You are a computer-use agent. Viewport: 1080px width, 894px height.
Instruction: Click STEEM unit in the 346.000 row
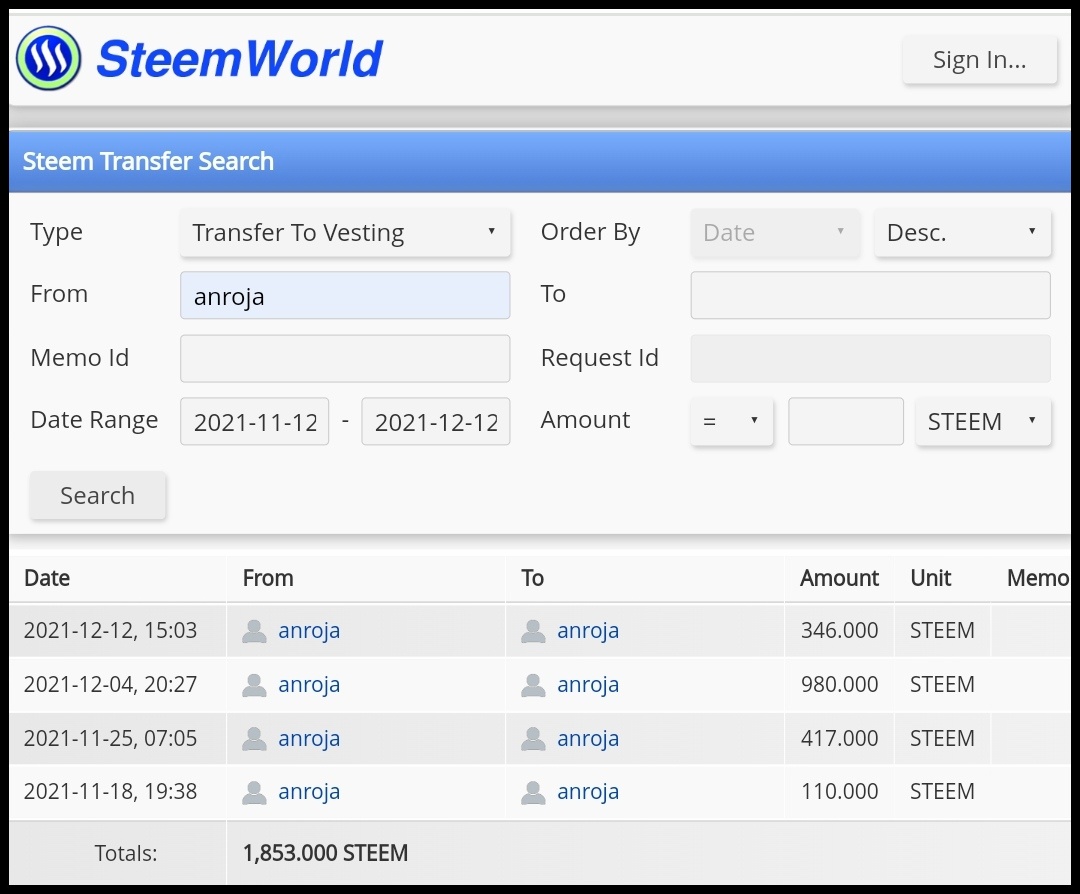(x=942, y=630)
